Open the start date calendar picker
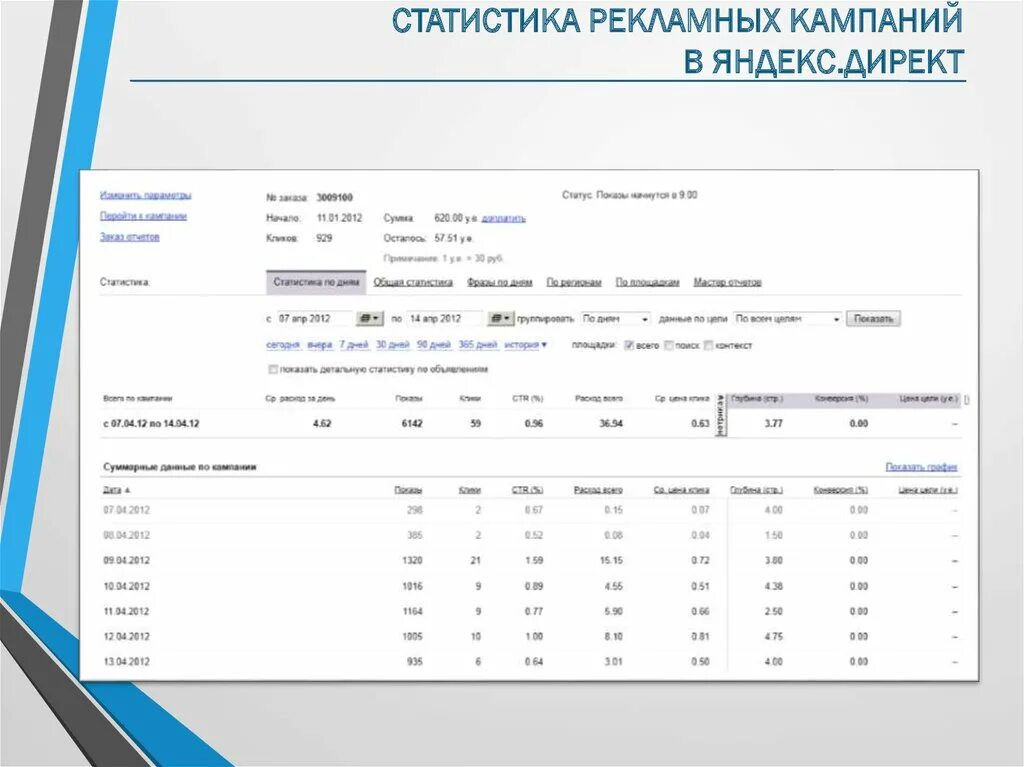Viewport: 1024px width, 767px height. (369, 319)
